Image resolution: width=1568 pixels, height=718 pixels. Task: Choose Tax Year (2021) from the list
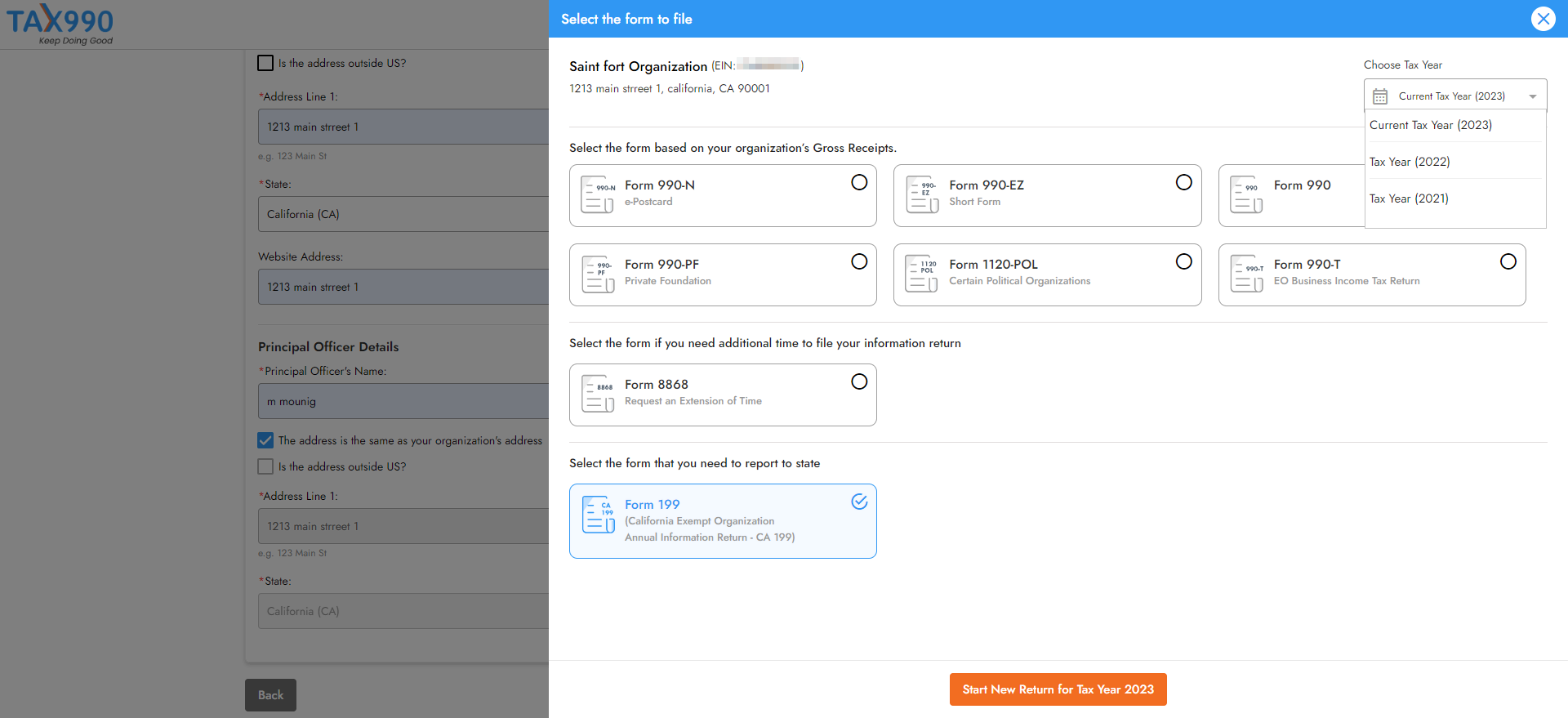(x=1409, y=198)
